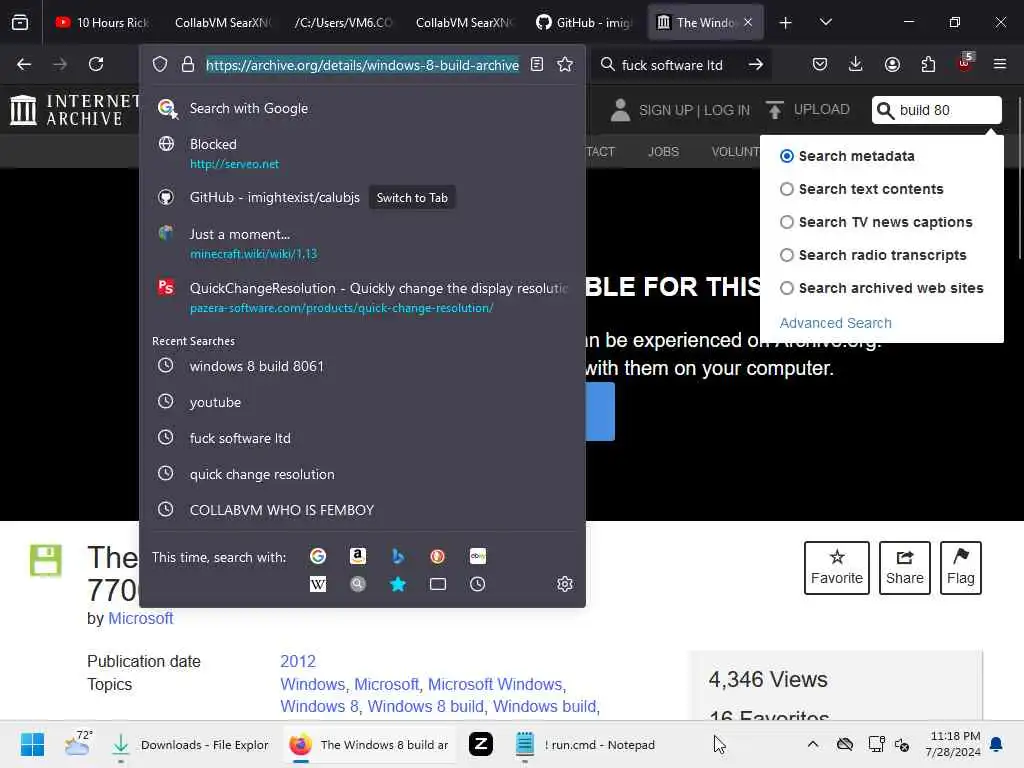
Task: Open run.cmd Notepad from taskbar
Action: [x=585, y=744]
